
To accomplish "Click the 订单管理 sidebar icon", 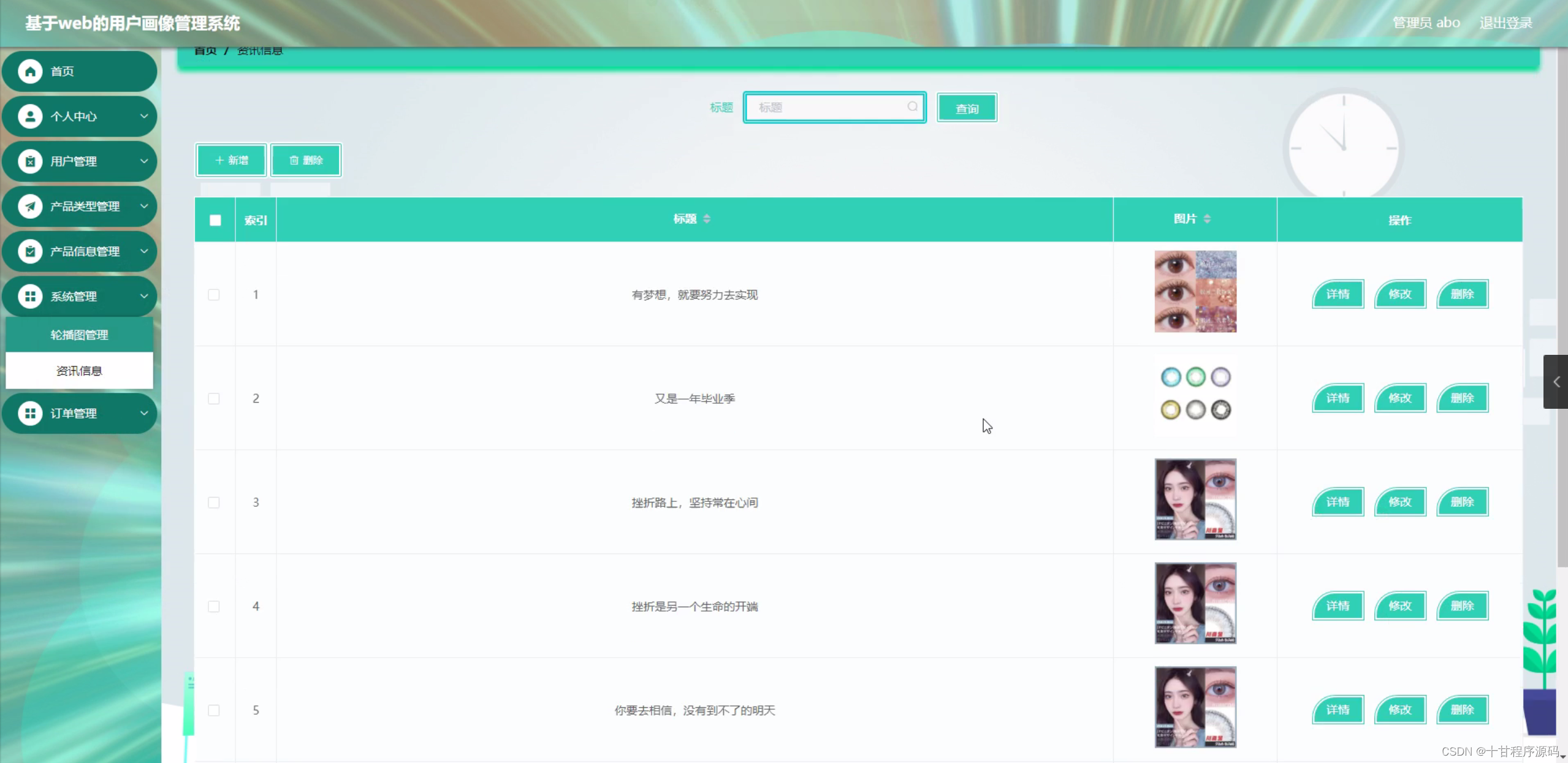I will coord(29,413).
